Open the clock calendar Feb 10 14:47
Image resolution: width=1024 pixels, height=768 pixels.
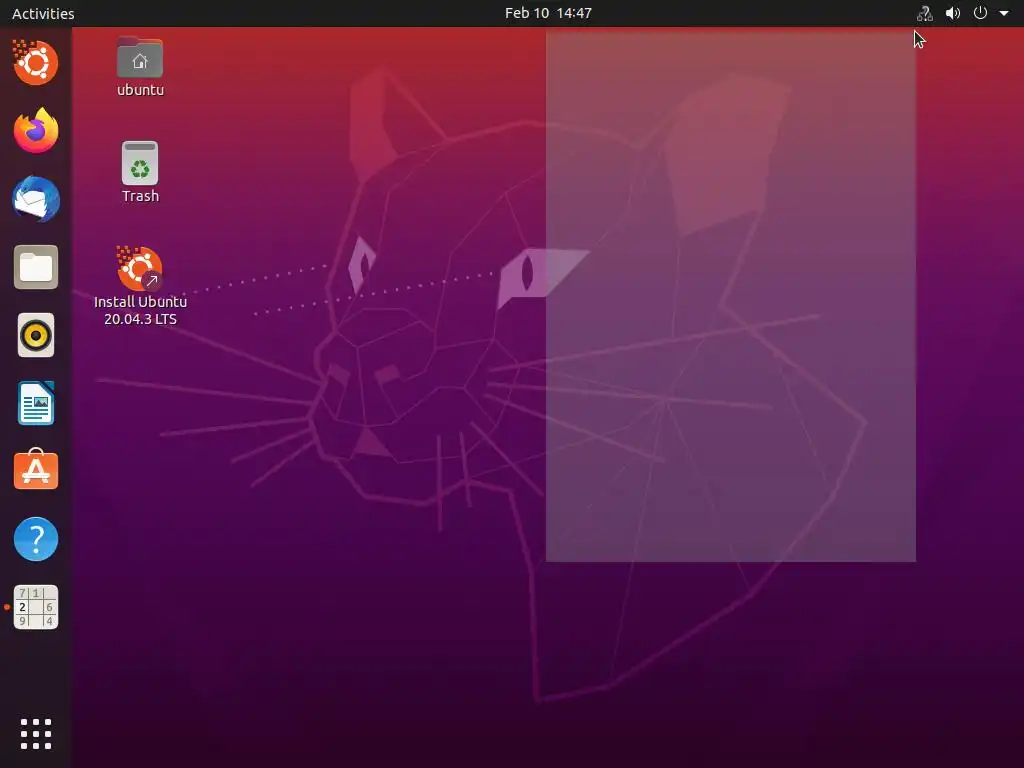[548, 13]
